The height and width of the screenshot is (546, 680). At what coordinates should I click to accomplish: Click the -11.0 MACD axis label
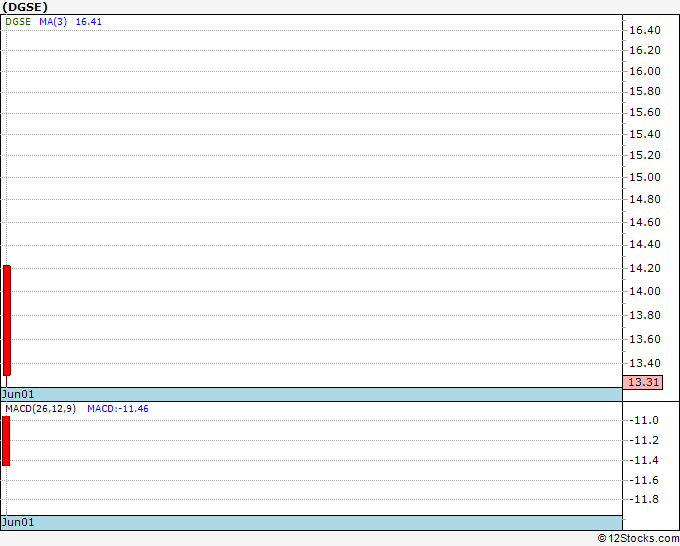644,421
